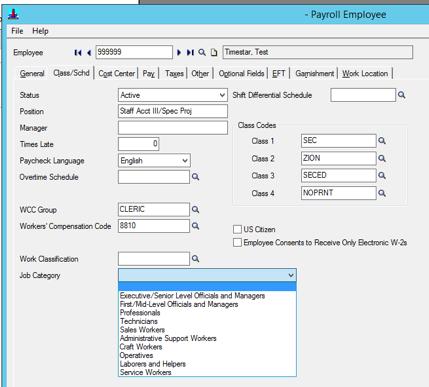Select Administrative Support Workers option
The width and height of the screenshot is (429, 387).
[x=207, y=338]
